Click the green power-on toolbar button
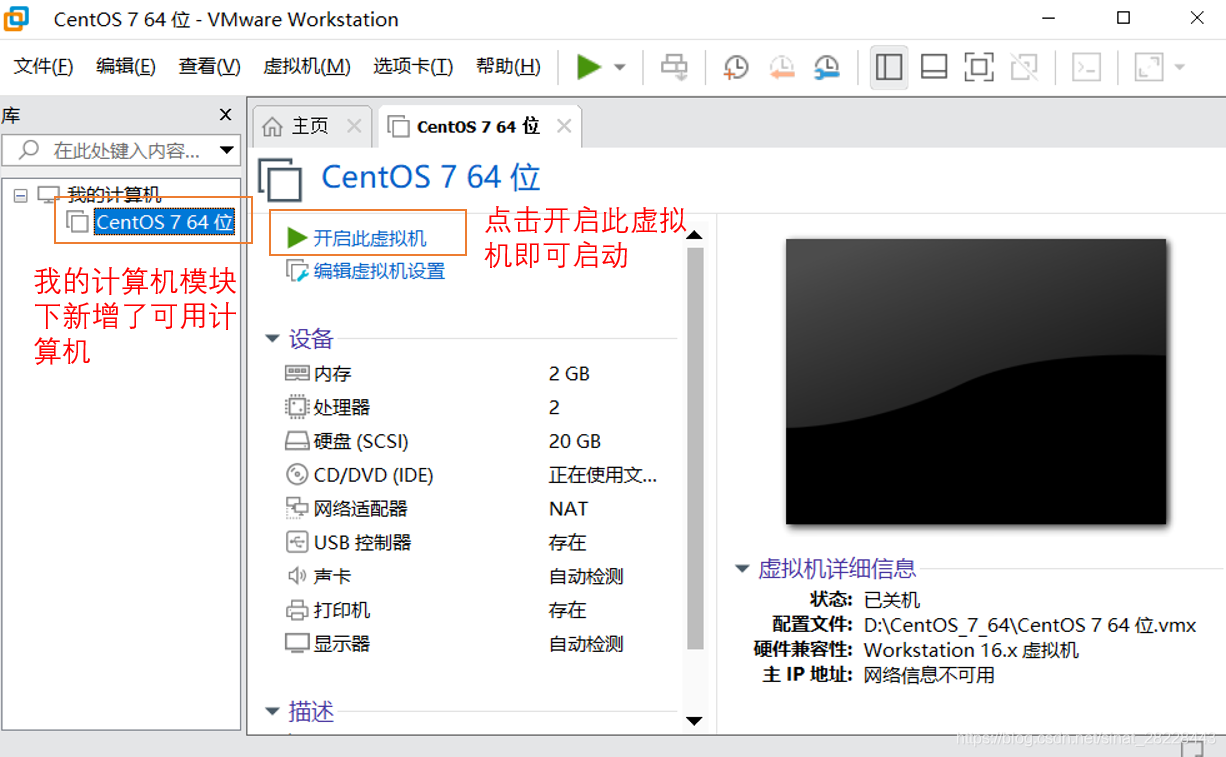 point(589,67)
